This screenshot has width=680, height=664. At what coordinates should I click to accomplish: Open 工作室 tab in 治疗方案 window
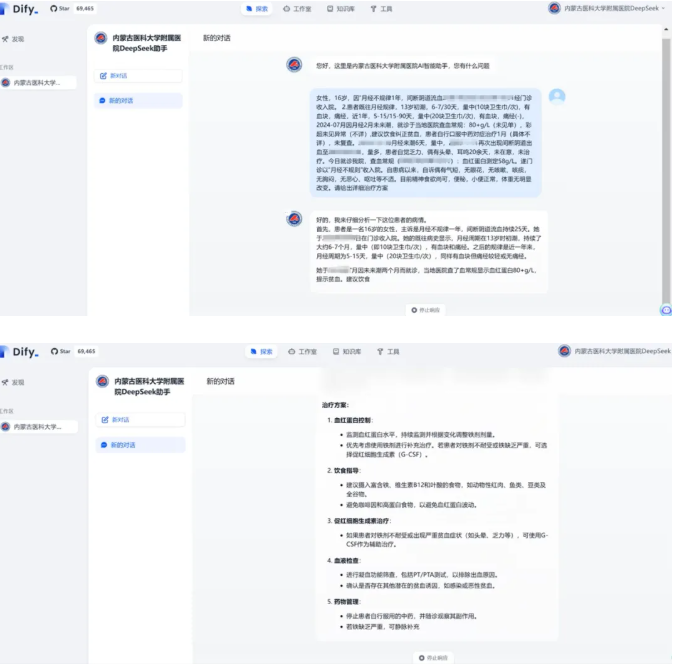click(x=302, y=352)
